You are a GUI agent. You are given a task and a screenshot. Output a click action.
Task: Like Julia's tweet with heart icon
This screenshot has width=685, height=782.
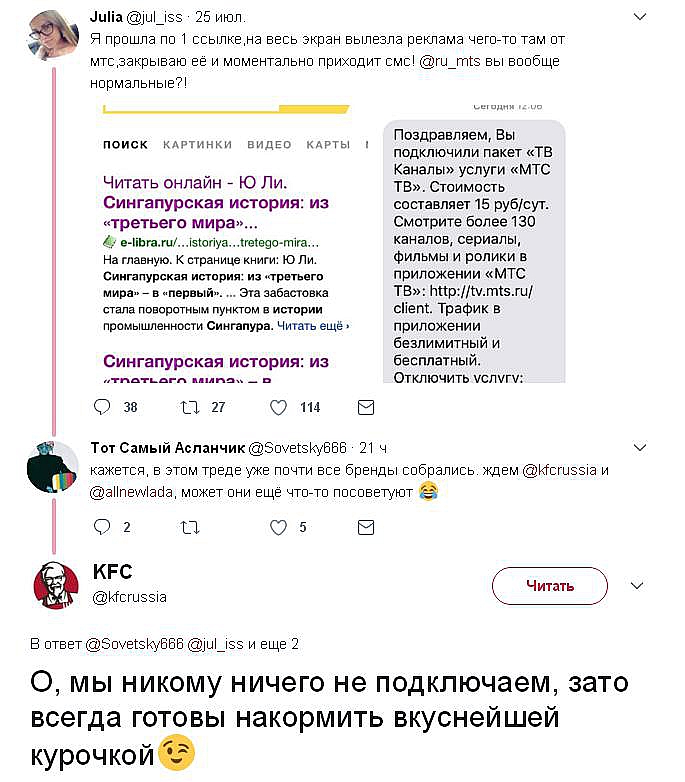[280, 407]
